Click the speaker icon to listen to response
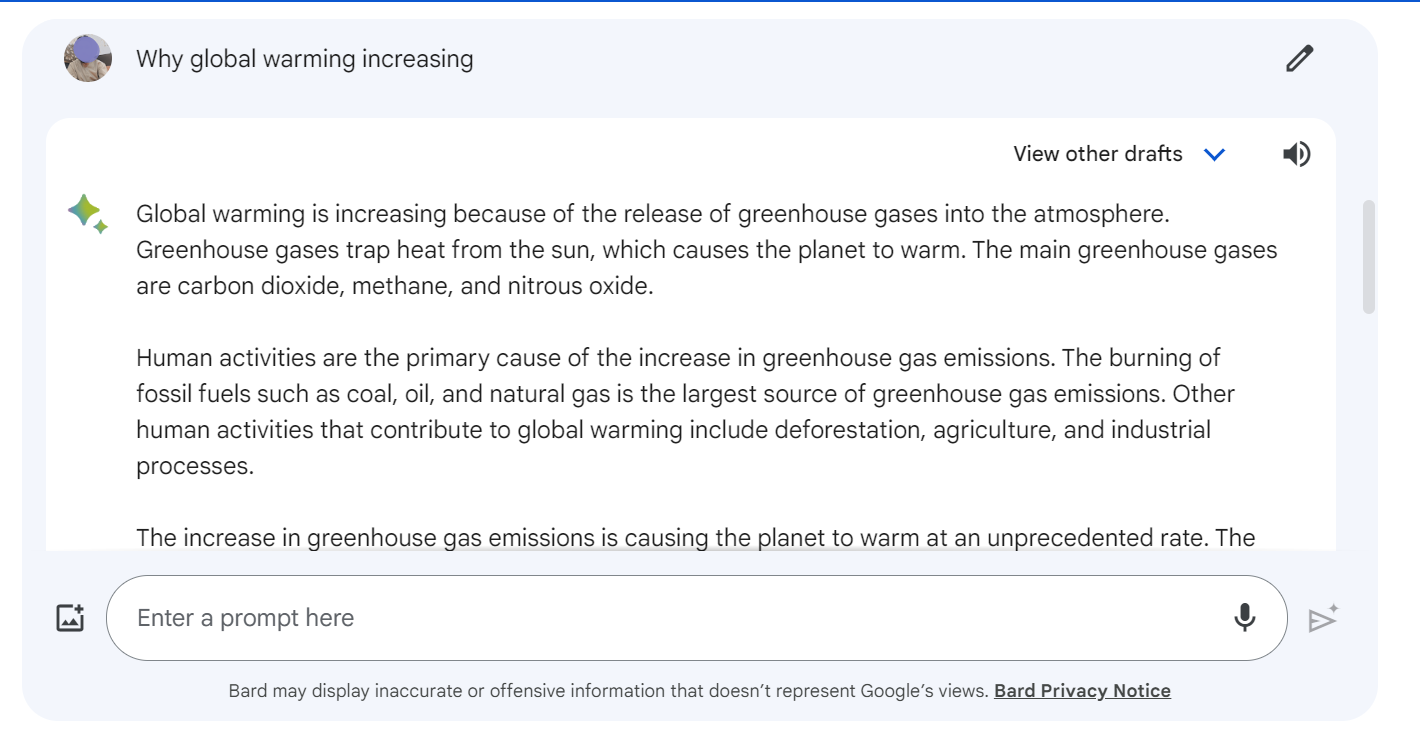Viewport: 1420px width, 746px height. point(1296,154)
